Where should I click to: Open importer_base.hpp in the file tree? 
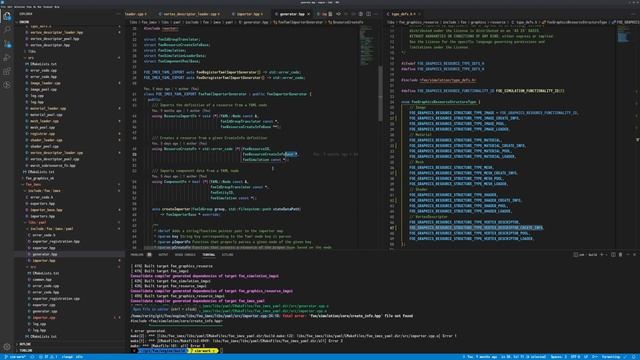click(x=46, y=210)
